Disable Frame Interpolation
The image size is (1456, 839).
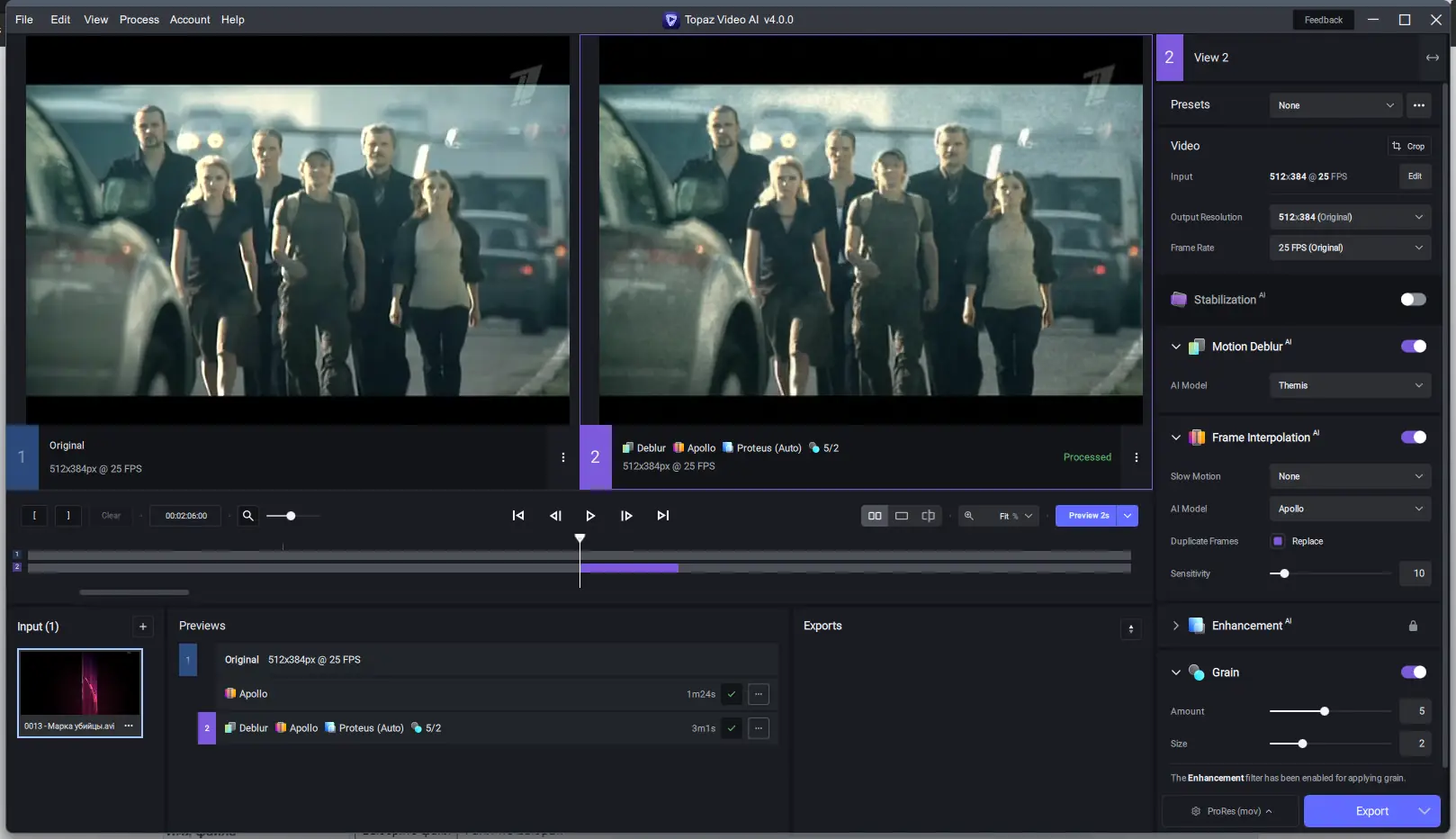pyautogui.click(x=1413, y=438)
